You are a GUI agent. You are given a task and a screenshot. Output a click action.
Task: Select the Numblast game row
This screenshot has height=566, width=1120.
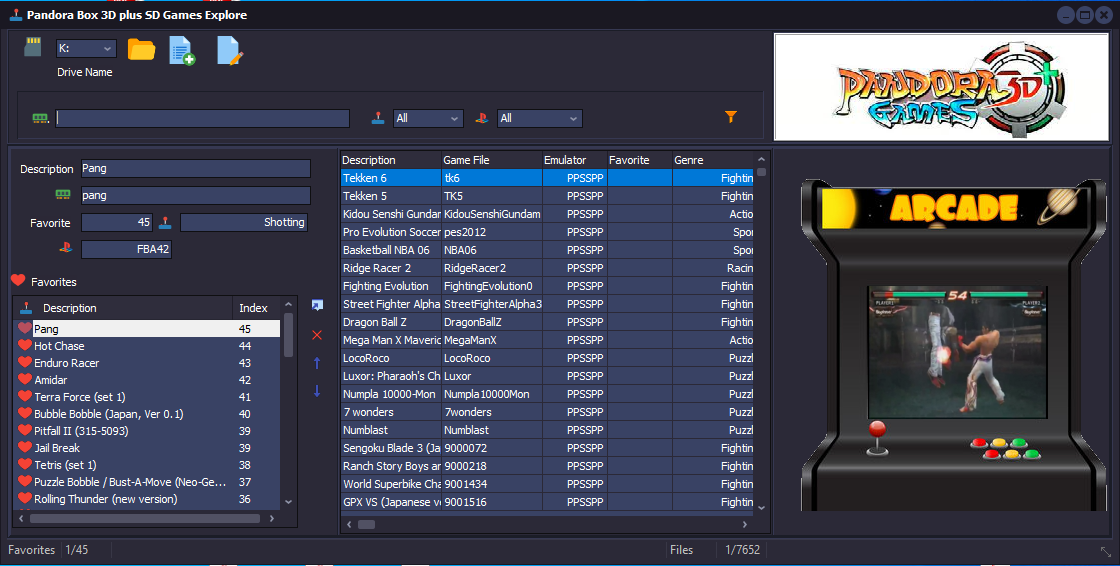click(547, 430)
